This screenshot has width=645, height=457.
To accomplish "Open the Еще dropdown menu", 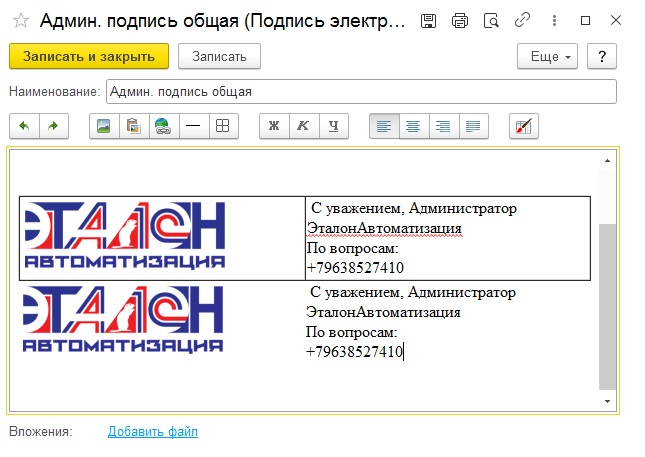I will click(x=546, y=56).
